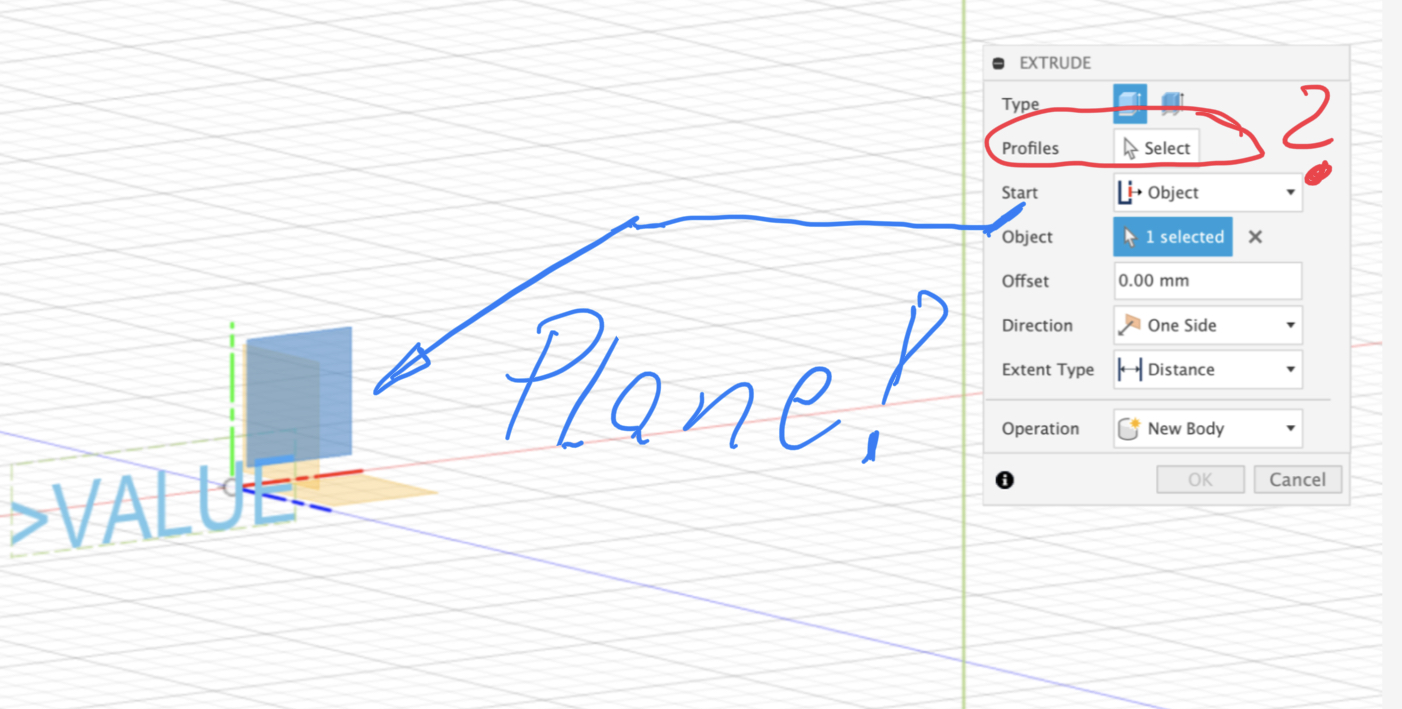The image size is (1402, 709).
Task: Select the solid Extrude type icon
Action: click(1130, 103)
